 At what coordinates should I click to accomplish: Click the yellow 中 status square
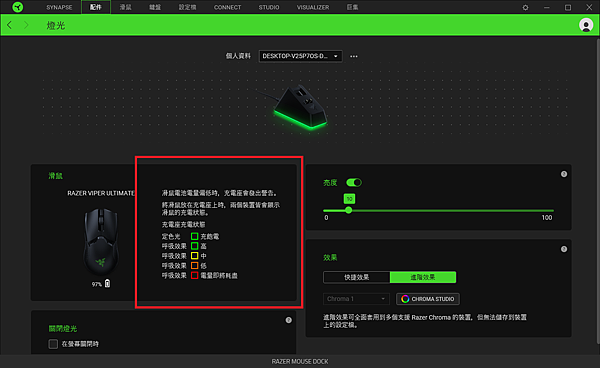[x=194, y=256]
